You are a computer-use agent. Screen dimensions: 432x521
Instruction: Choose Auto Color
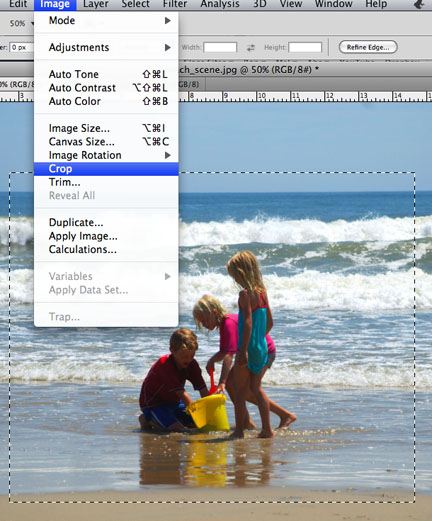[106, 101]
